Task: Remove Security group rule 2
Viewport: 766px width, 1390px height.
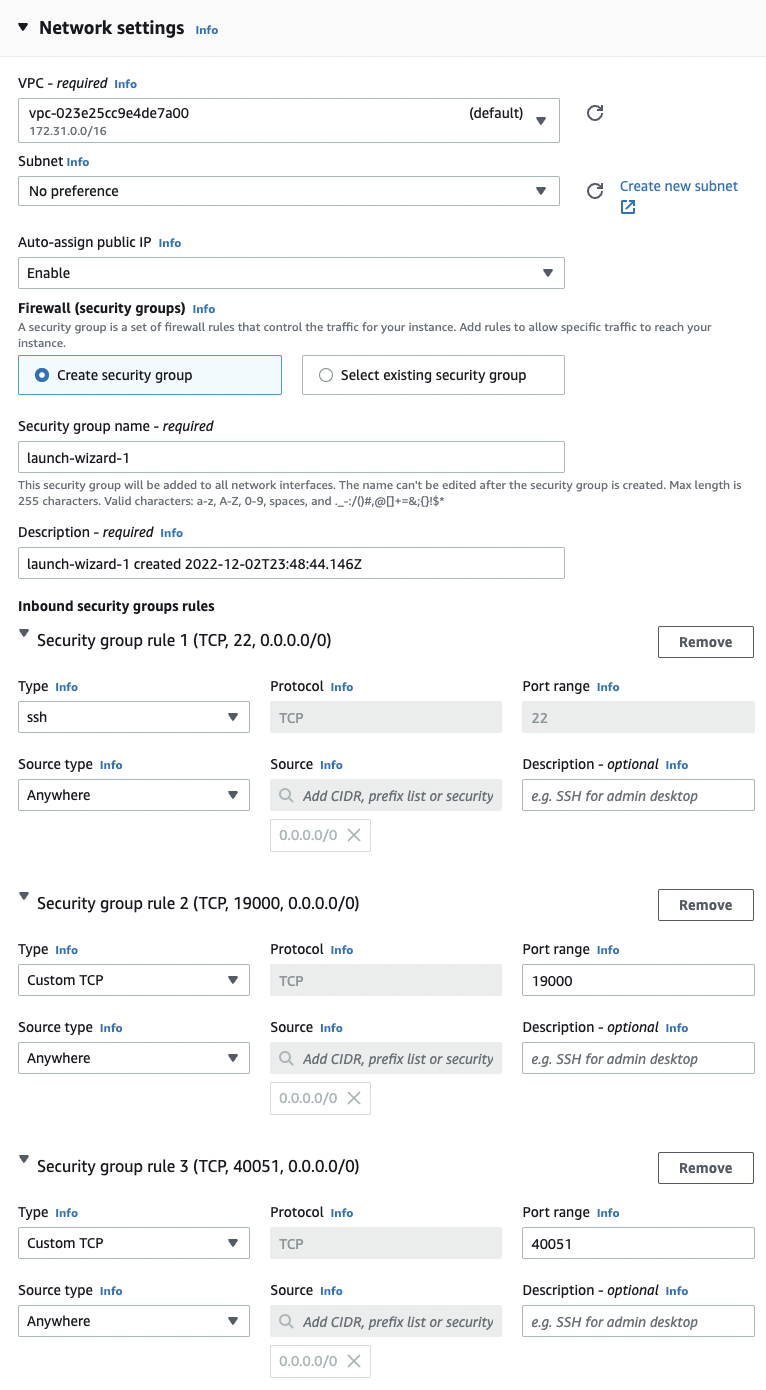Action: [705, 905]
